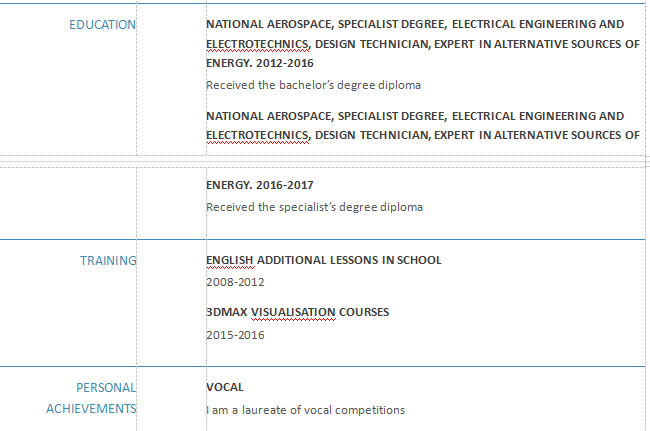This screenshot has height=431, width=650.
Task: Place cursor in 'Received the specialist's degree diploma'
Action: [x=314, y=207]
